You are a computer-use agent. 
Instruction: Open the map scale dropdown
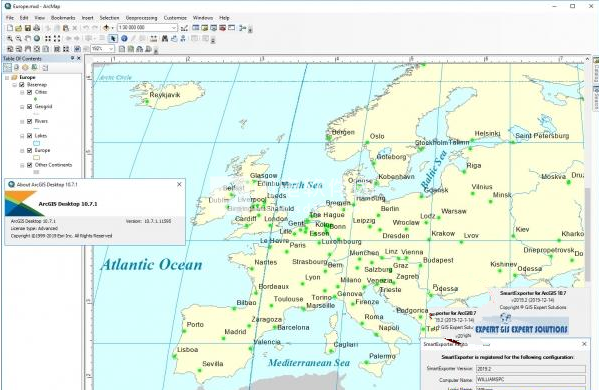pyautogui.click(x=174, y=28)
